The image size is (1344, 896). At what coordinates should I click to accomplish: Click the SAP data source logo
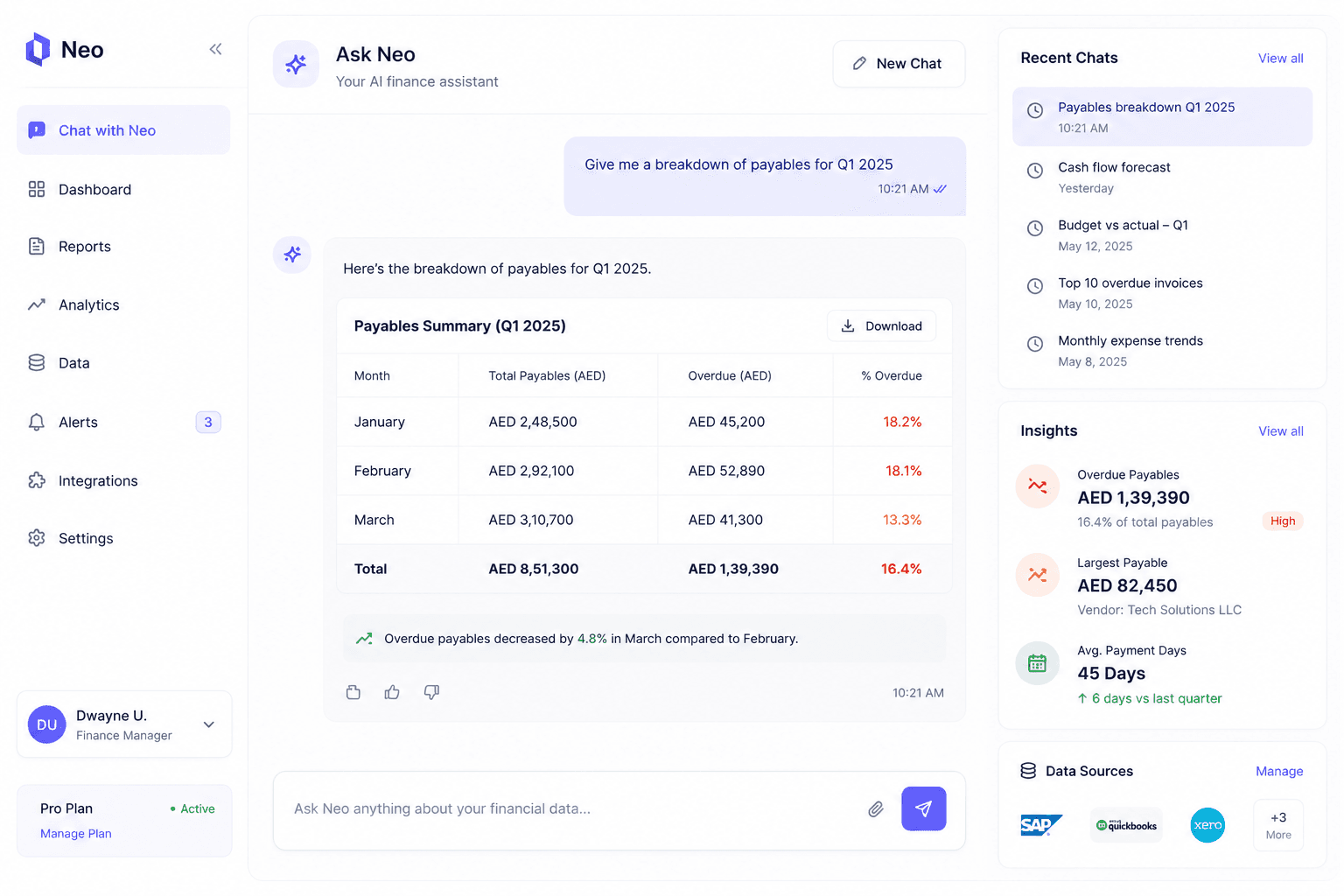pos(1041,825)
